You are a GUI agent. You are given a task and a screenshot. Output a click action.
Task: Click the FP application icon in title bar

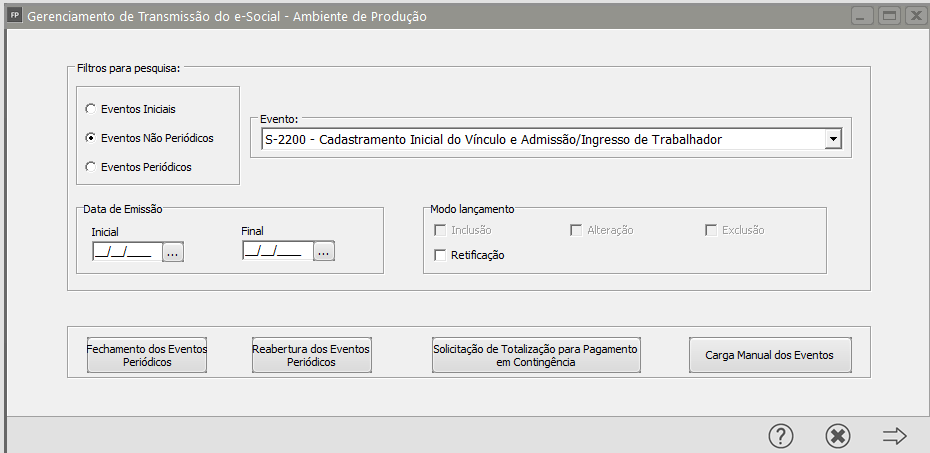coord(14,16)
